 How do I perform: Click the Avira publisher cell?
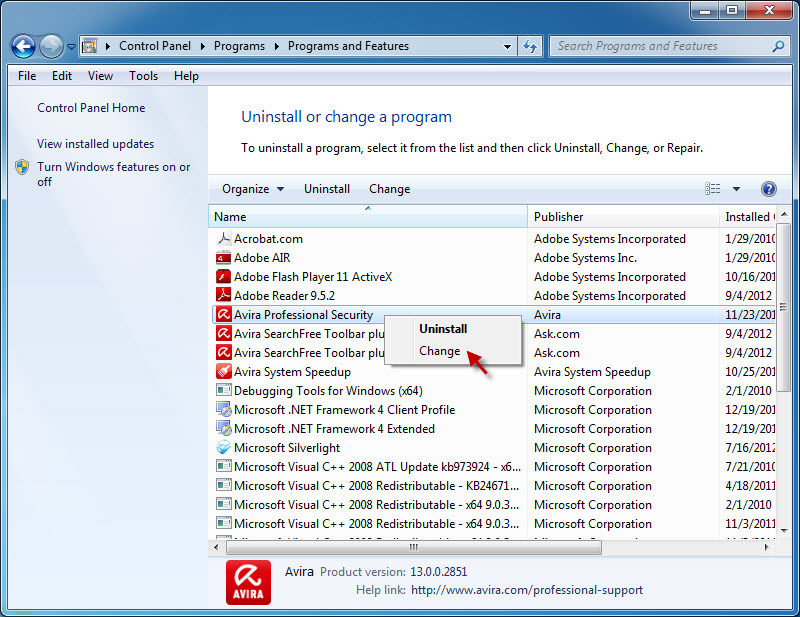pos(547,315)
